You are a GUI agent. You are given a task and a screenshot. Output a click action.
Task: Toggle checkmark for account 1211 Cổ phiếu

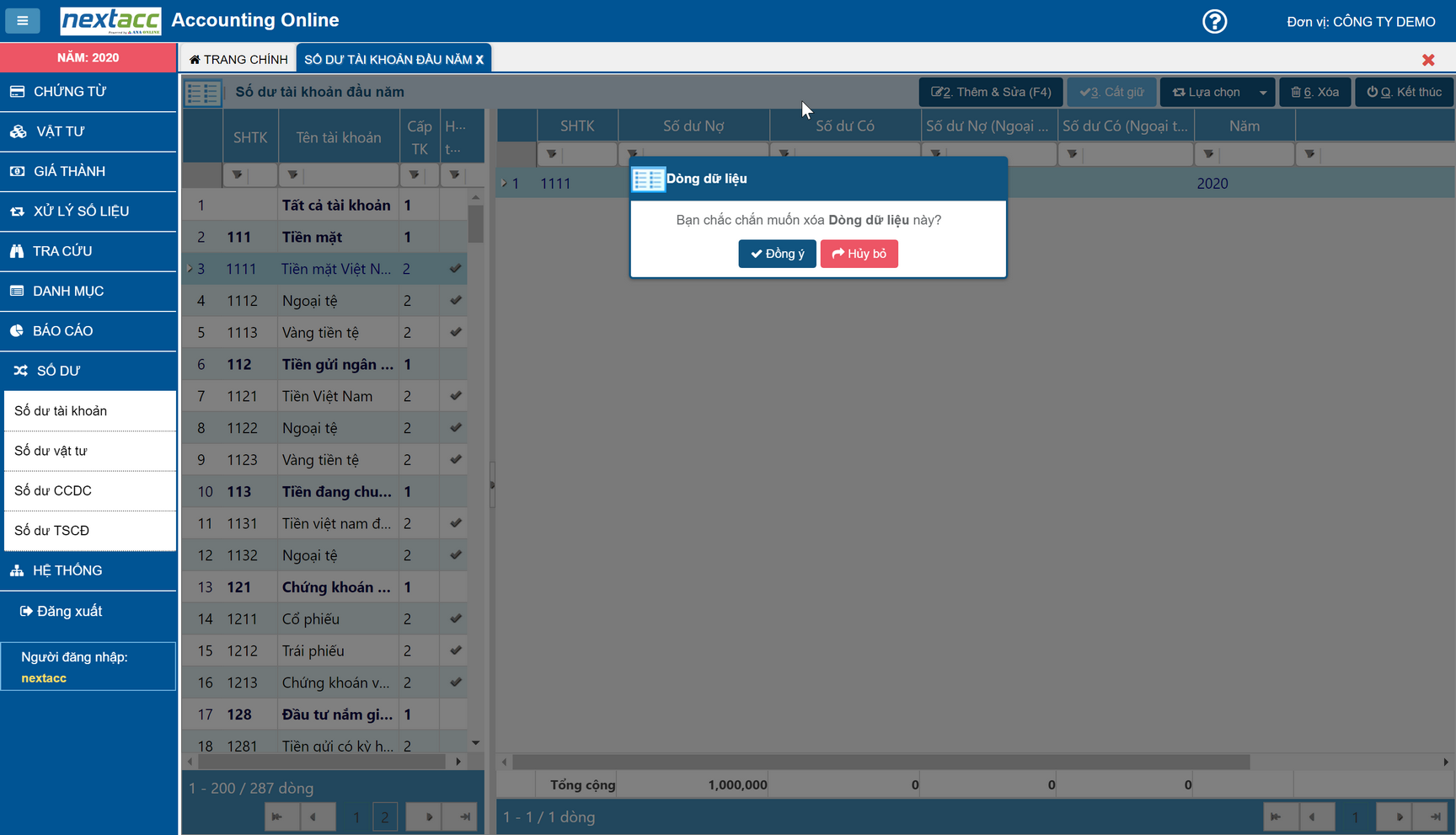[x=455, y=619]
